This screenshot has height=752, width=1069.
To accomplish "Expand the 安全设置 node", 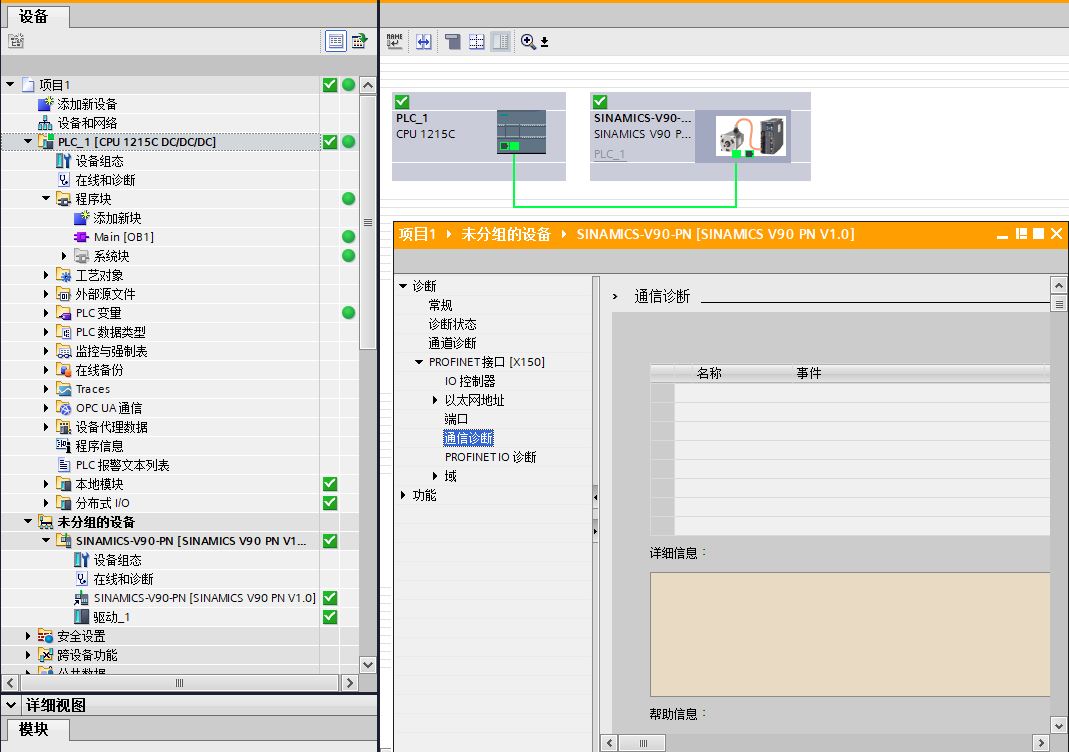I will click(x=28, y=636).
